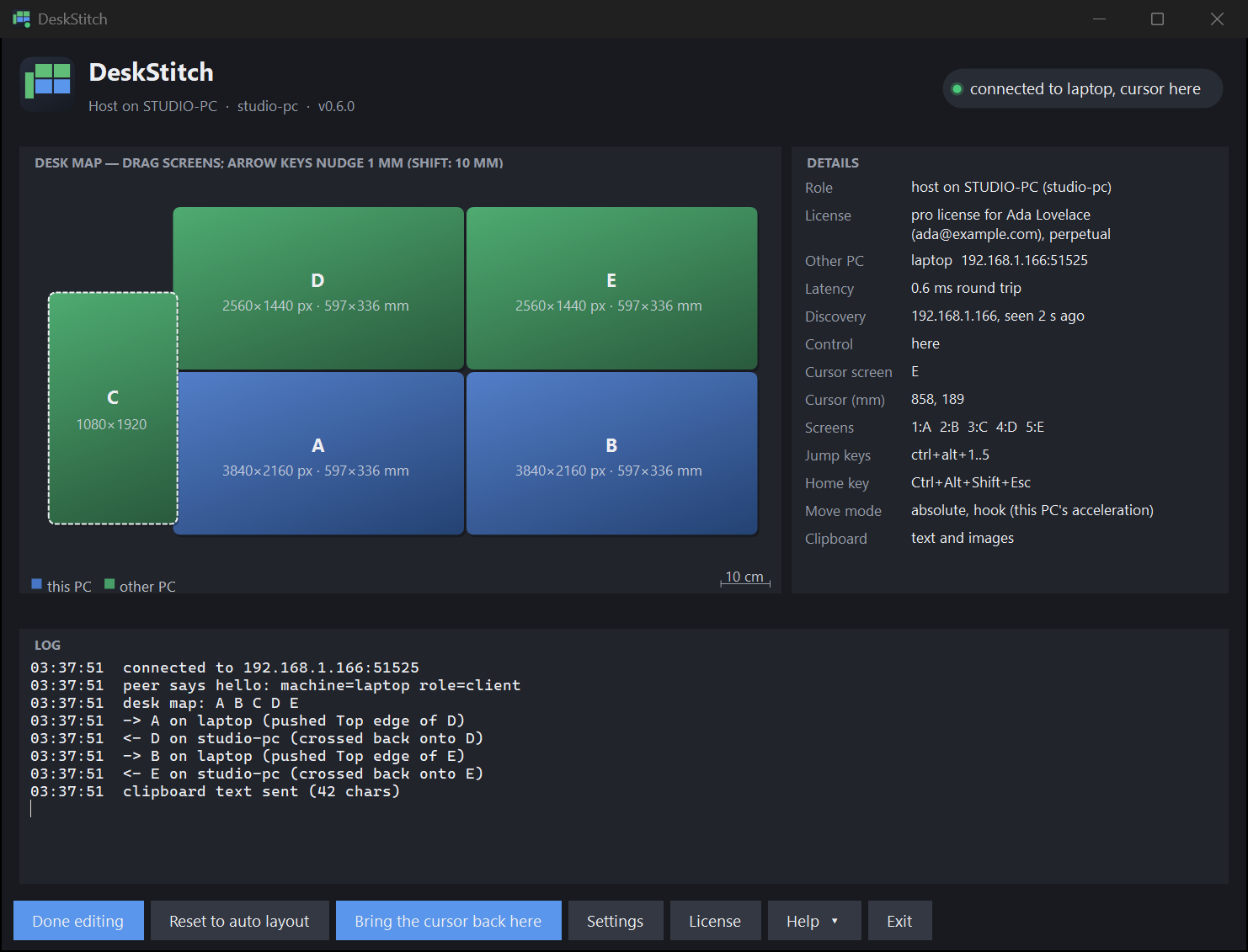Select portrait screen C on desk map
Viewport: 1248px width, 952px height.
113,408
